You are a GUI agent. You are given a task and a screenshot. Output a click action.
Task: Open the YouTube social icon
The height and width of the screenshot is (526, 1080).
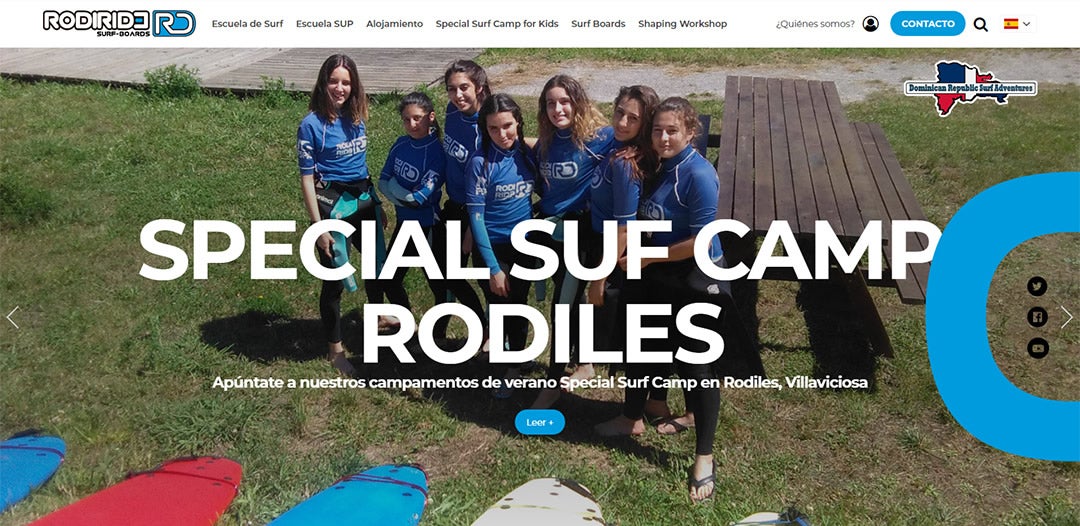pos(1037,348)
